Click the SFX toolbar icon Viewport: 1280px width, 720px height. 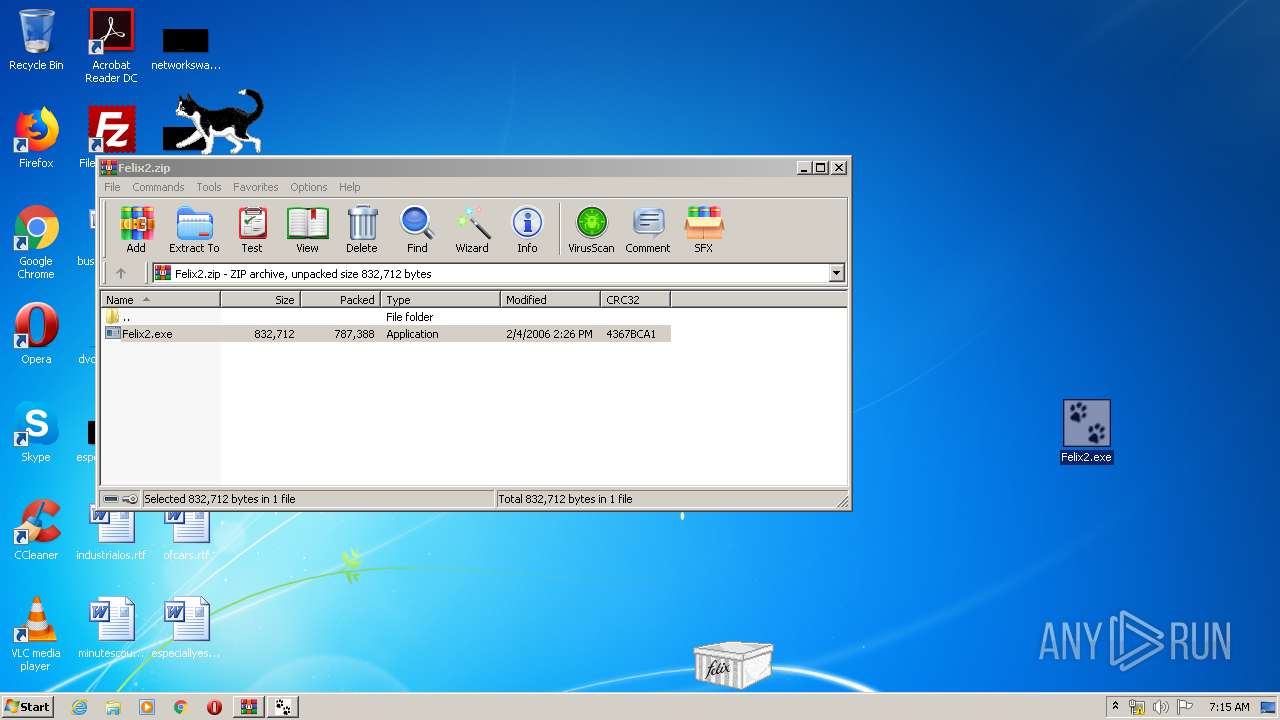click(x=704, y=229)
